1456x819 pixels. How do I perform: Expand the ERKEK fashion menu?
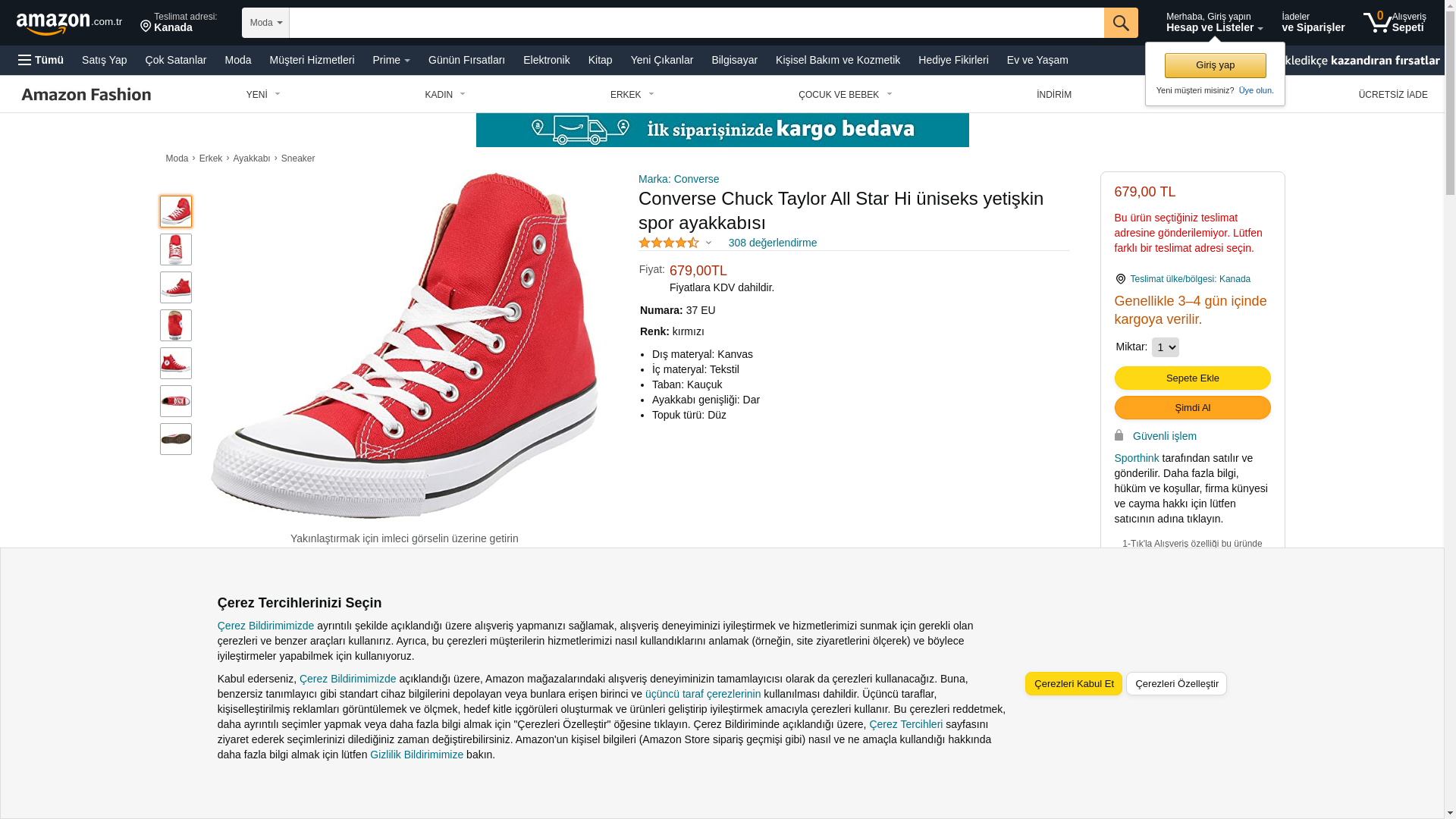click(632, 95)
